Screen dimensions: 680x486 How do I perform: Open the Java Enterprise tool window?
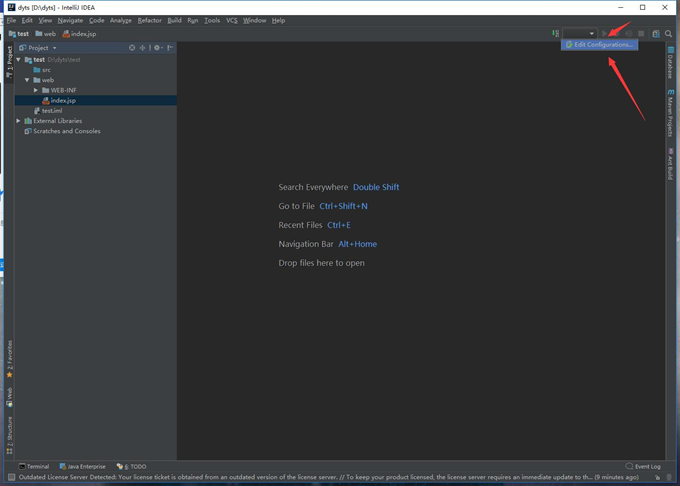(82, 466)
